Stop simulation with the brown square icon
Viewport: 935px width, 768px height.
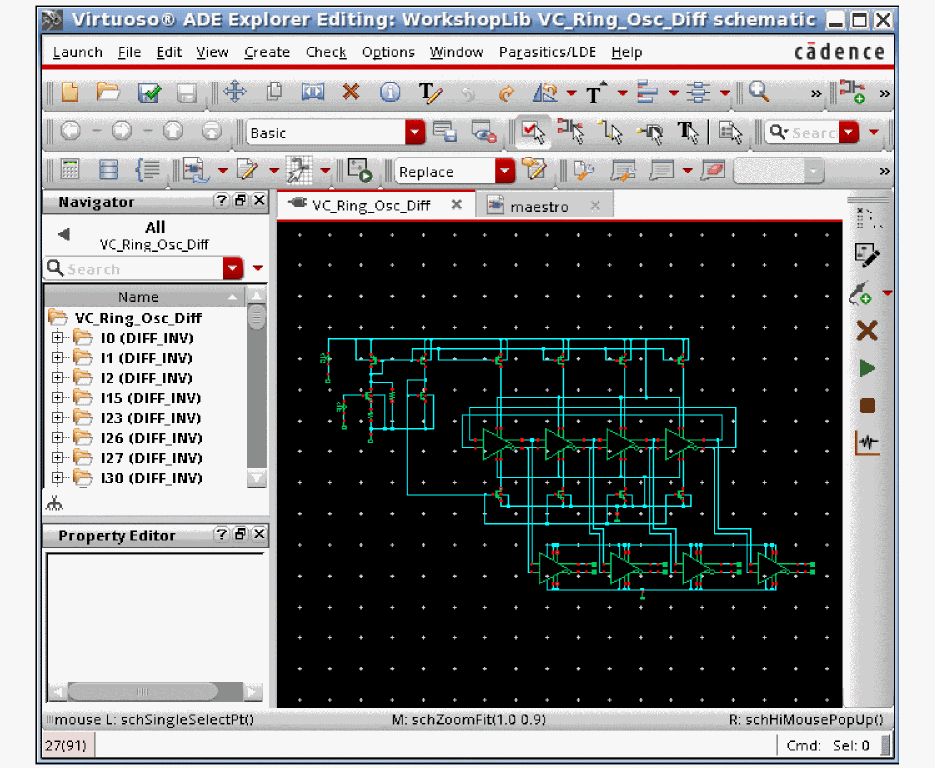(867, 406)
